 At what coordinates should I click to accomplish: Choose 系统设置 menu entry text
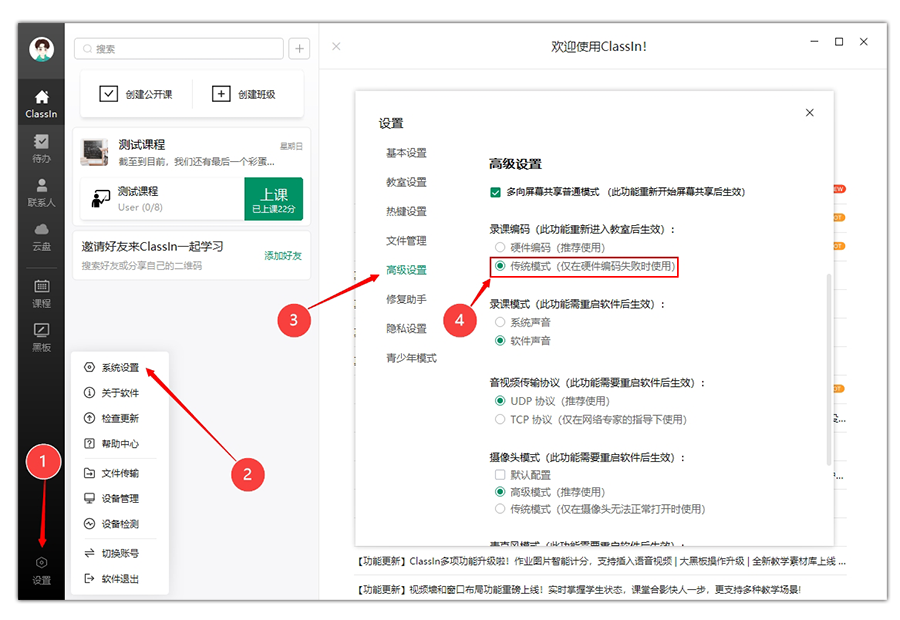121,367
